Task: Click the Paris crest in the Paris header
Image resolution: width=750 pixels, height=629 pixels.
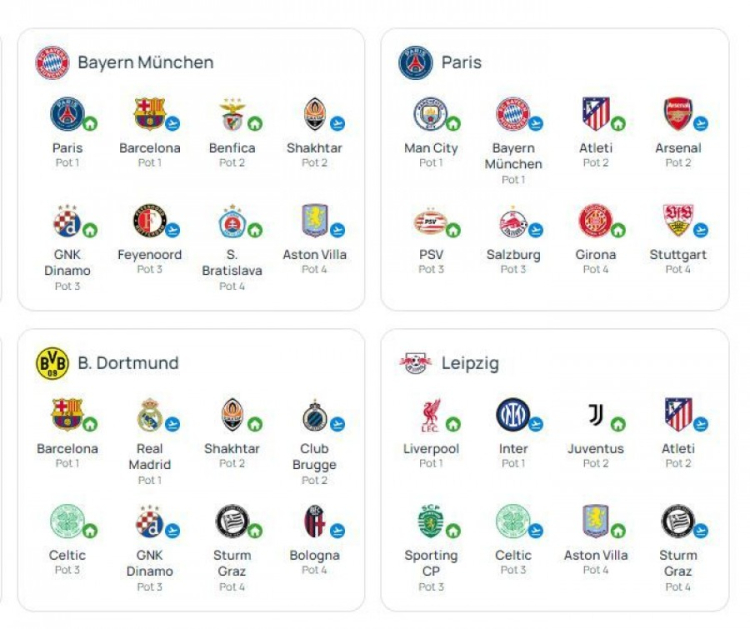Action: [x=415, y=63]
